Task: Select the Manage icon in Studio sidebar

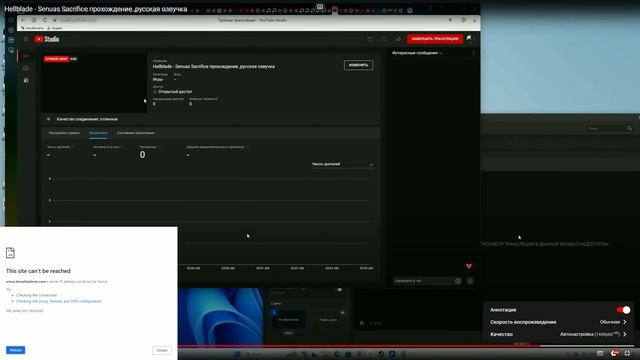Action: [26, 80]
